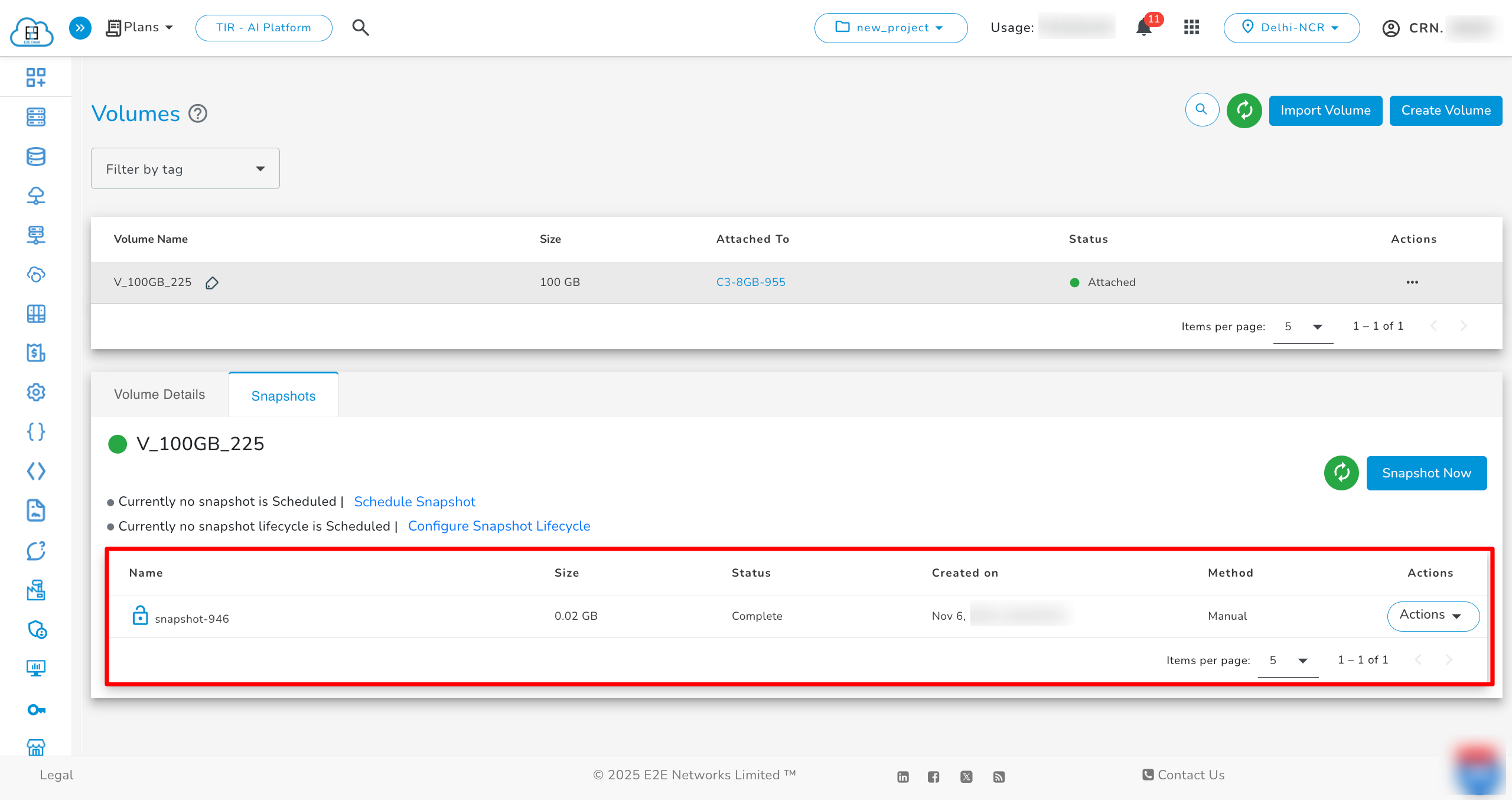The height and width of the screenshot is (800, 1512).
Task: Open Actions dropdown for snapshot-946
Action: (1432, 616)
